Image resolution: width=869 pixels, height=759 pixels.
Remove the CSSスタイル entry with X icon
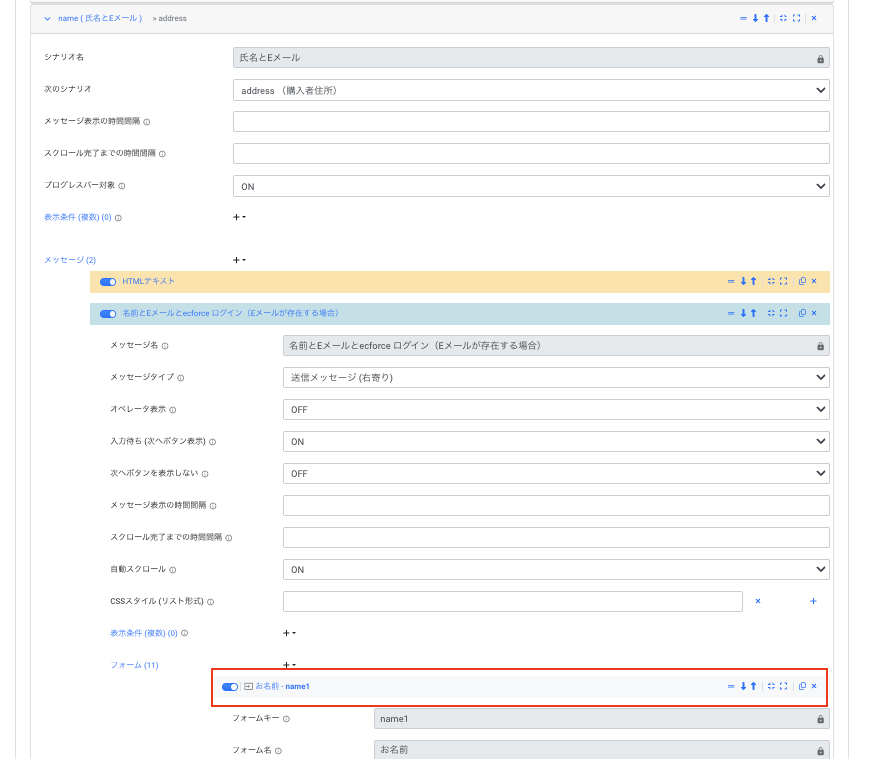pos(758,601)
